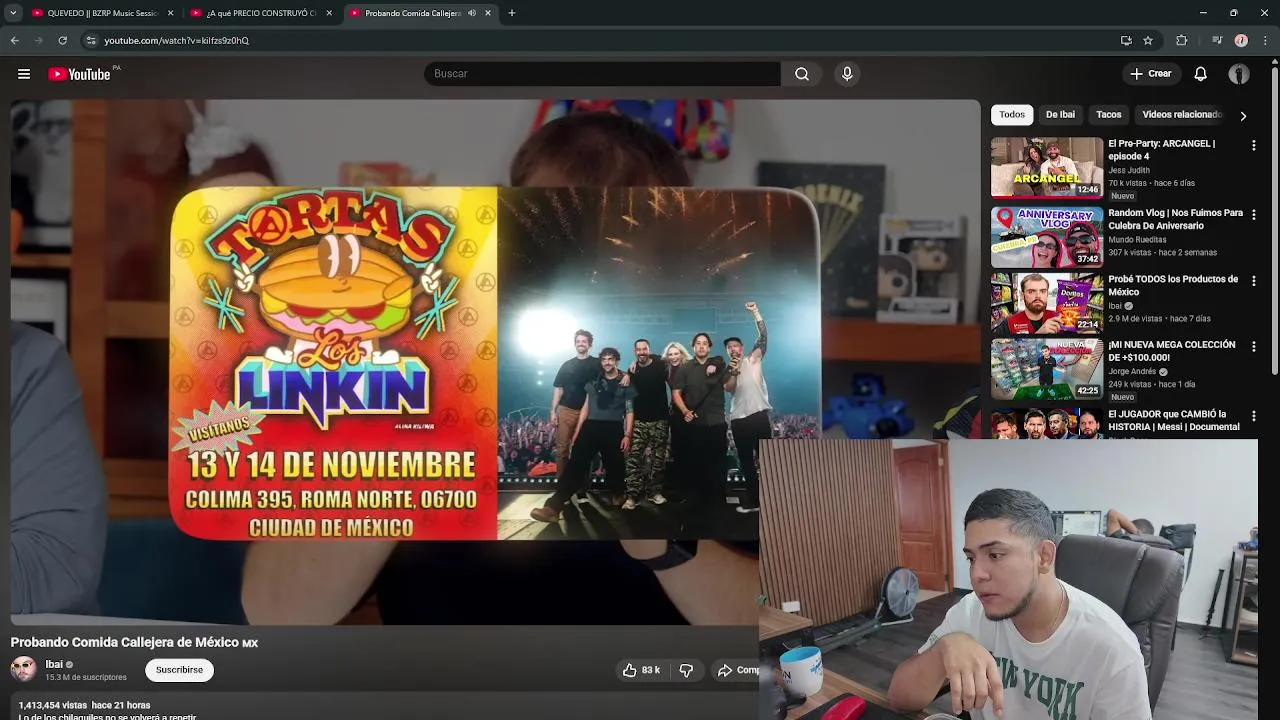1280x720 pixels.
Task: Share the video with the arrow icon
Action: point(725,670)
